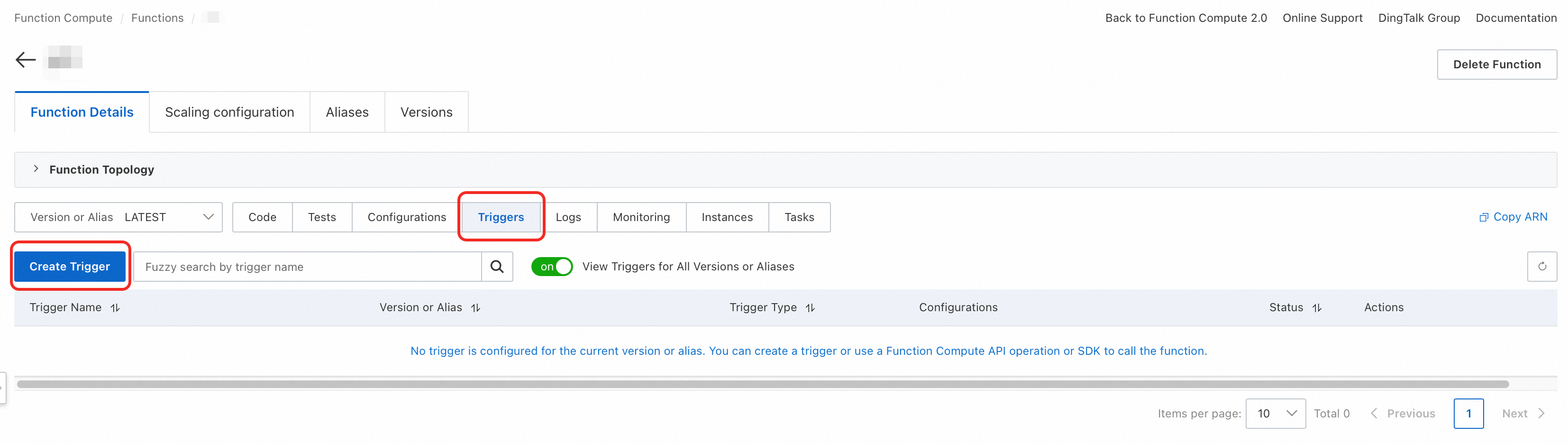
Task: Switch to the Scaling configuration tab
Action: coord(229,113)
